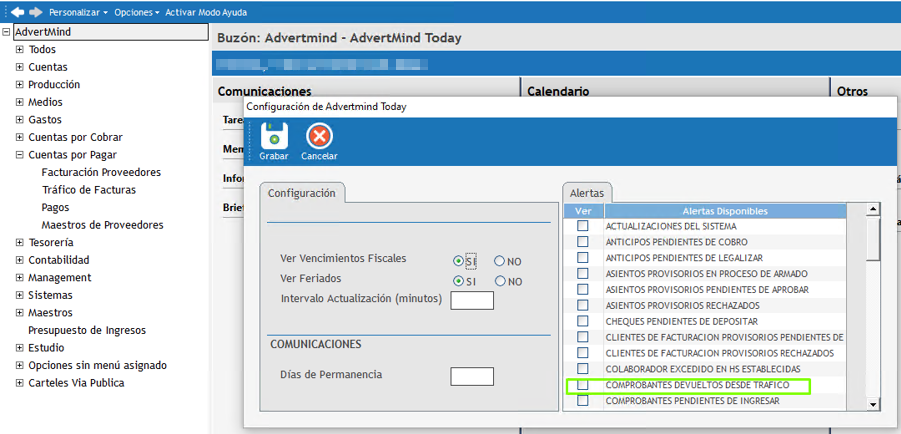Expand the Medios tree node

pyautogui.click(x=20, y=102)
